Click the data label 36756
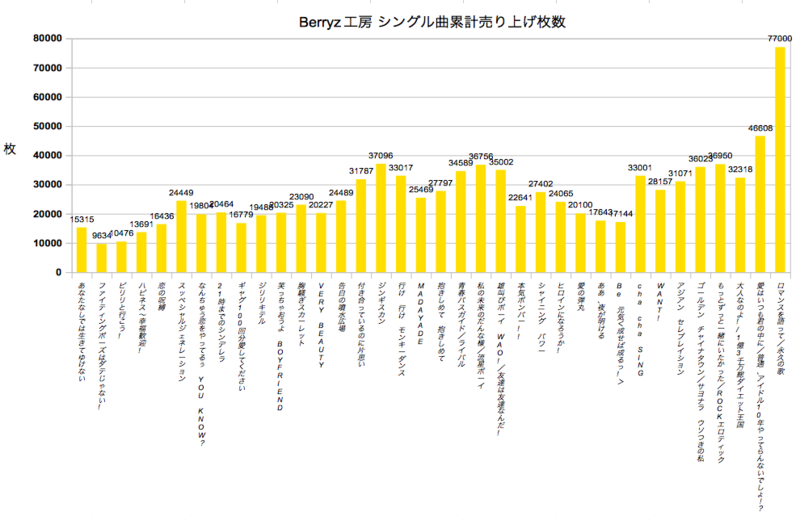The height and width of the screenshot is (520, 800). point(481,157)
